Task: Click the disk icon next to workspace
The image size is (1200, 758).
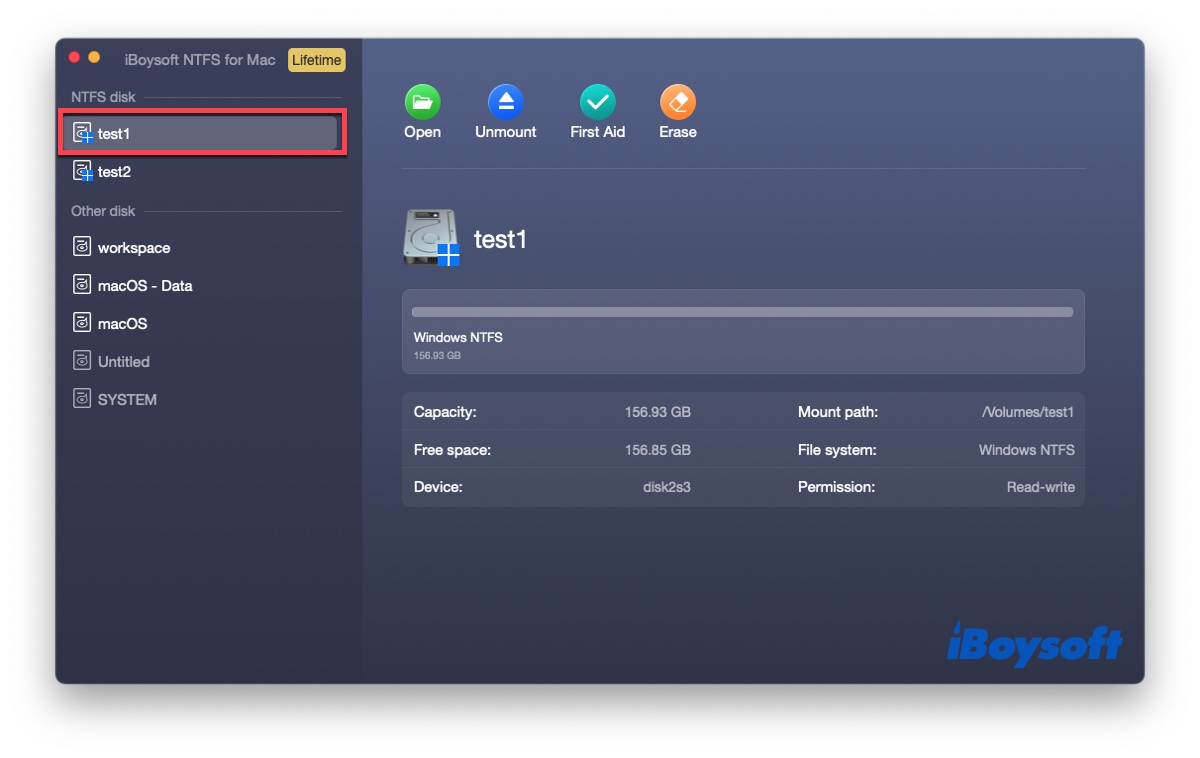Action: pyautogui.click(x=81, y=247)
